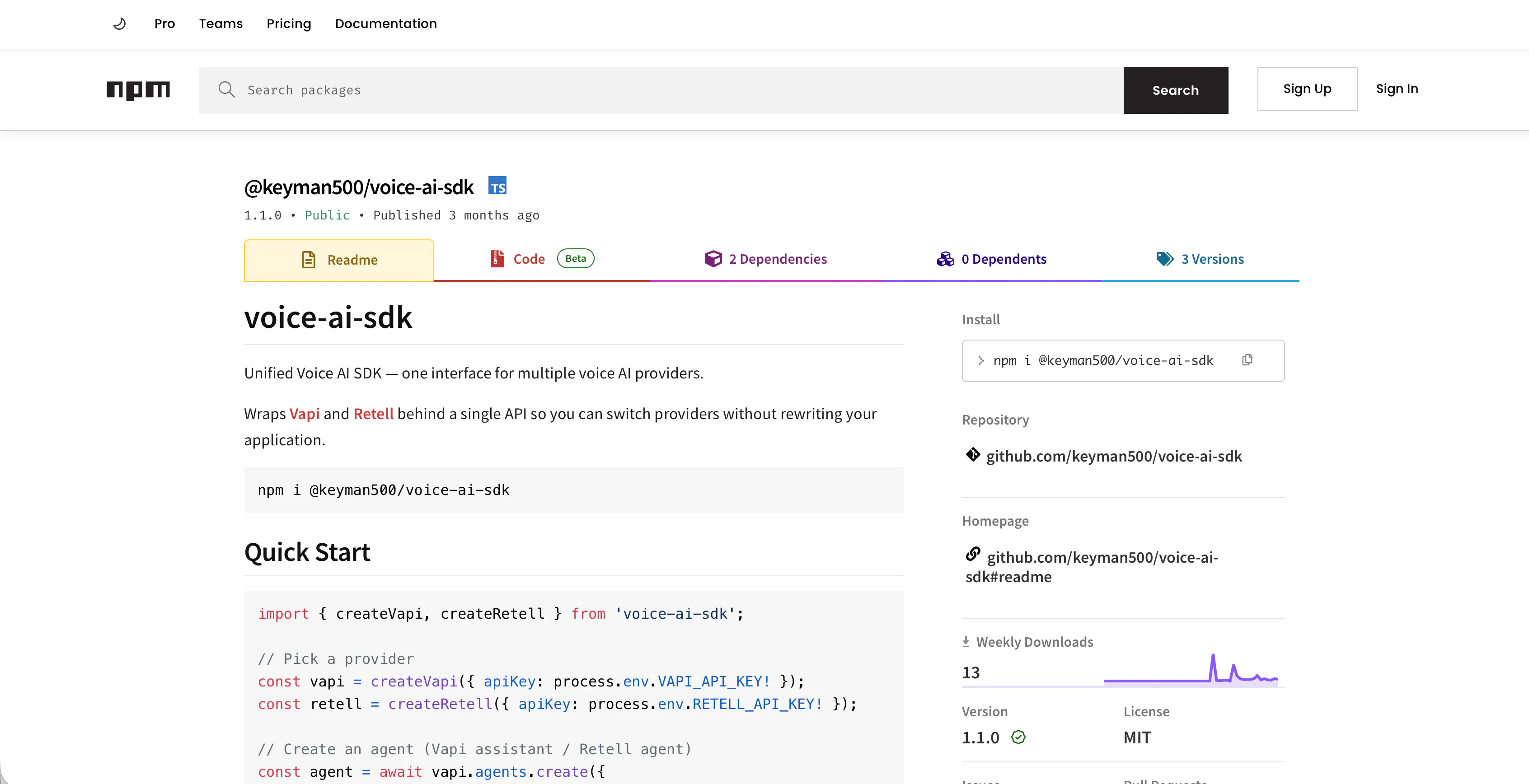1529x784 pixels.
Task: Click the Quick Start heading
Action: 307,552
